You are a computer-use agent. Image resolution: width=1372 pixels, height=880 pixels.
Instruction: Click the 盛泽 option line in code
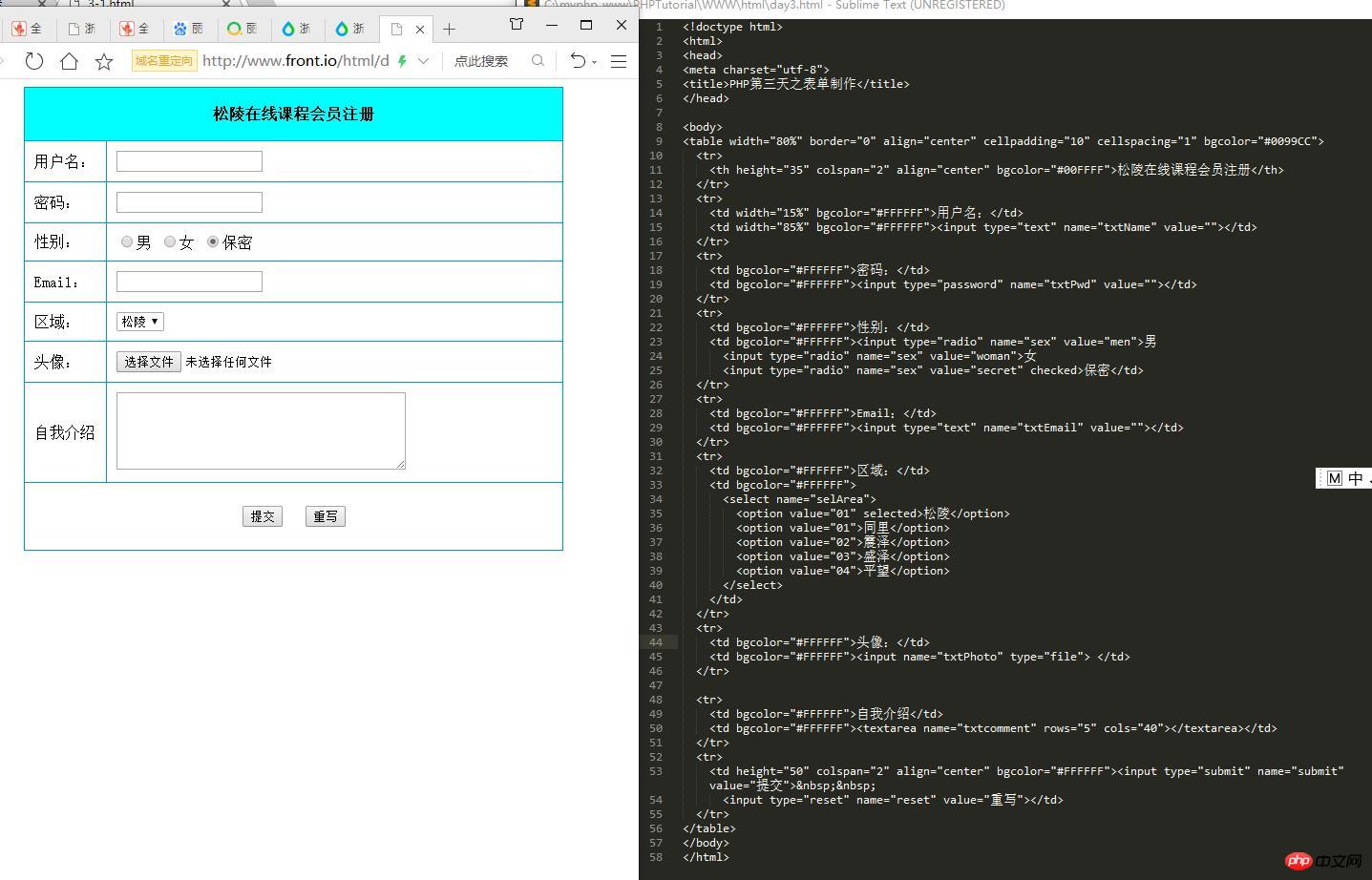[x=843, y=556]
